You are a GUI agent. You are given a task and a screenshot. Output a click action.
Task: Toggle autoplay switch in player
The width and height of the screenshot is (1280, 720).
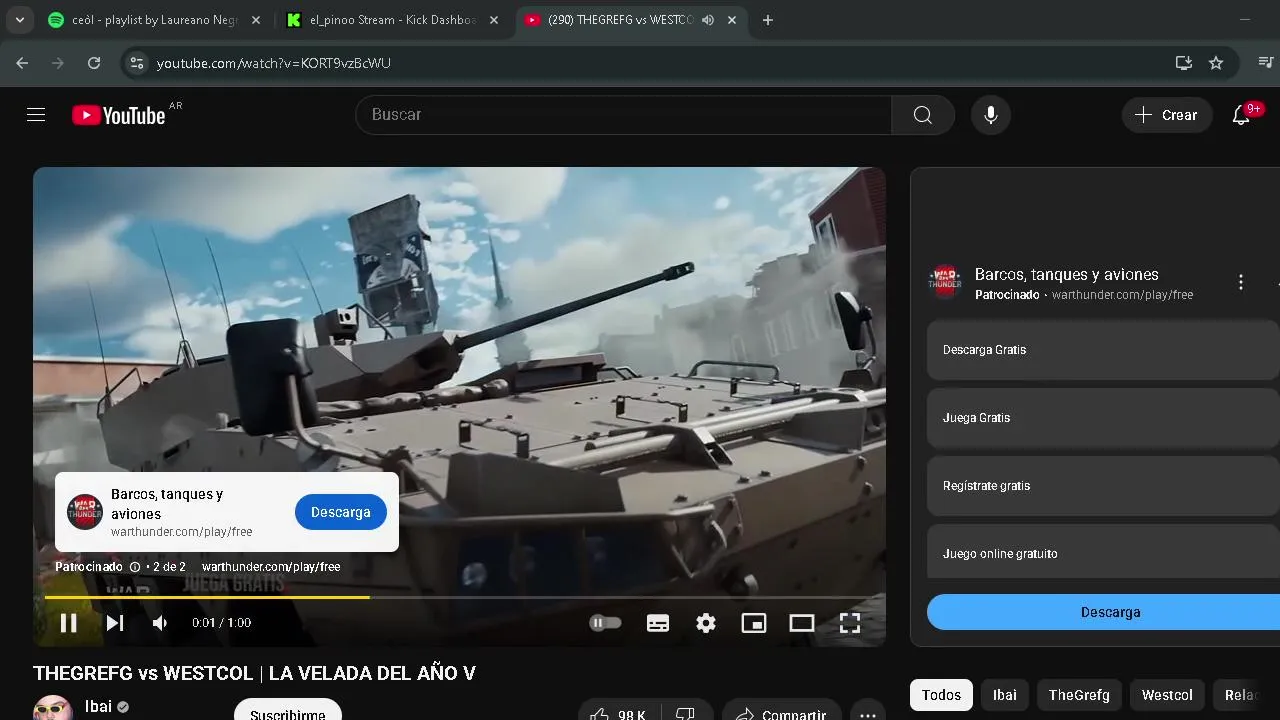605,623
